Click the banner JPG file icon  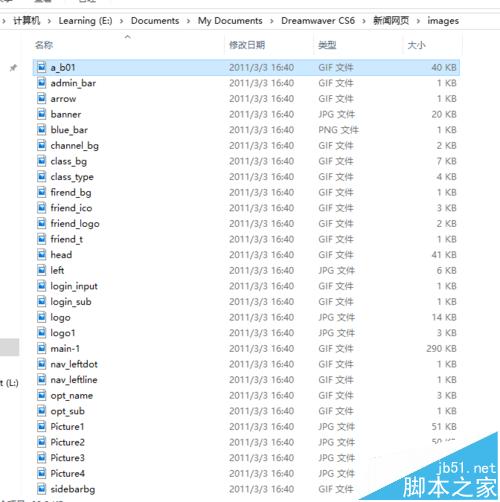click(x=41, y=114)
